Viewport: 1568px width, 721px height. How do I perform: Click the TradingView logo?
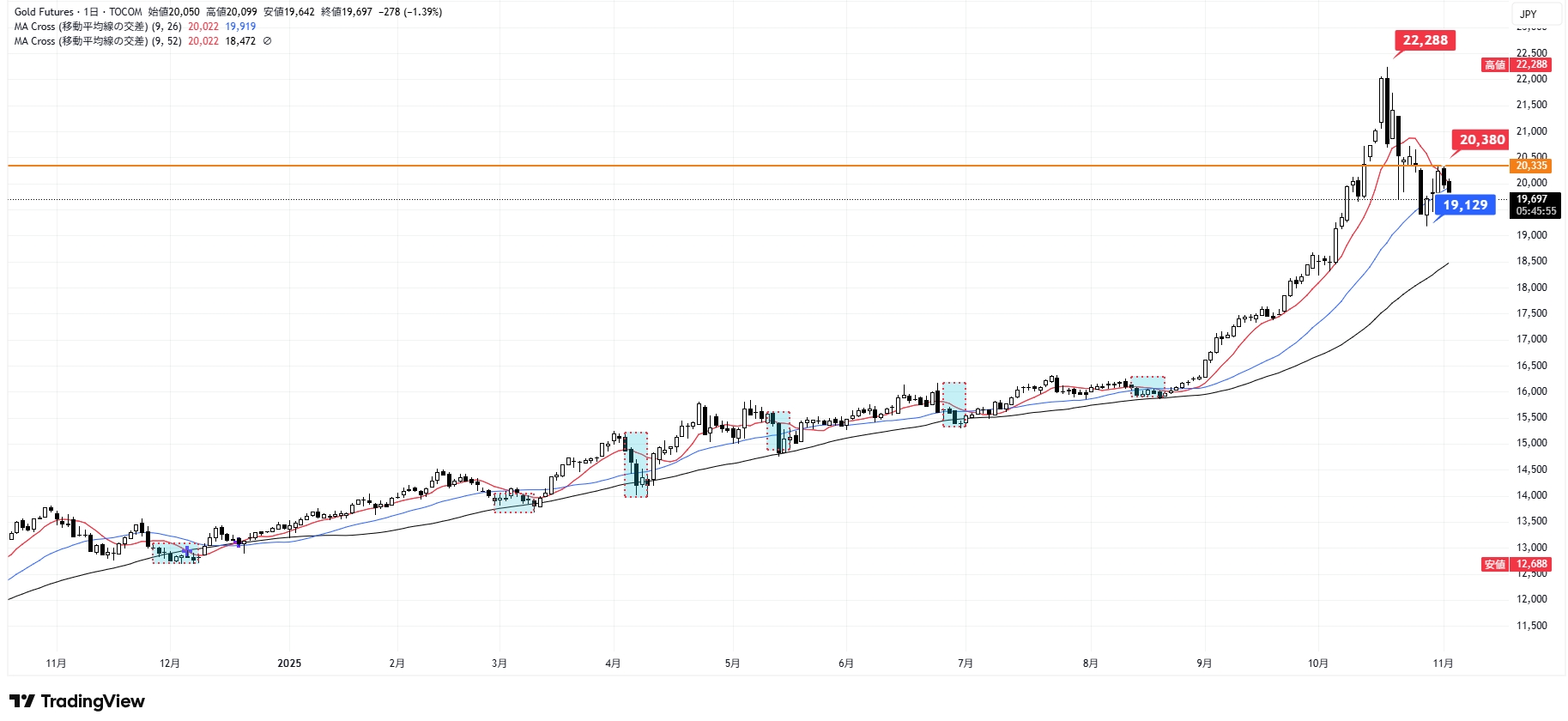coord(77,701)
